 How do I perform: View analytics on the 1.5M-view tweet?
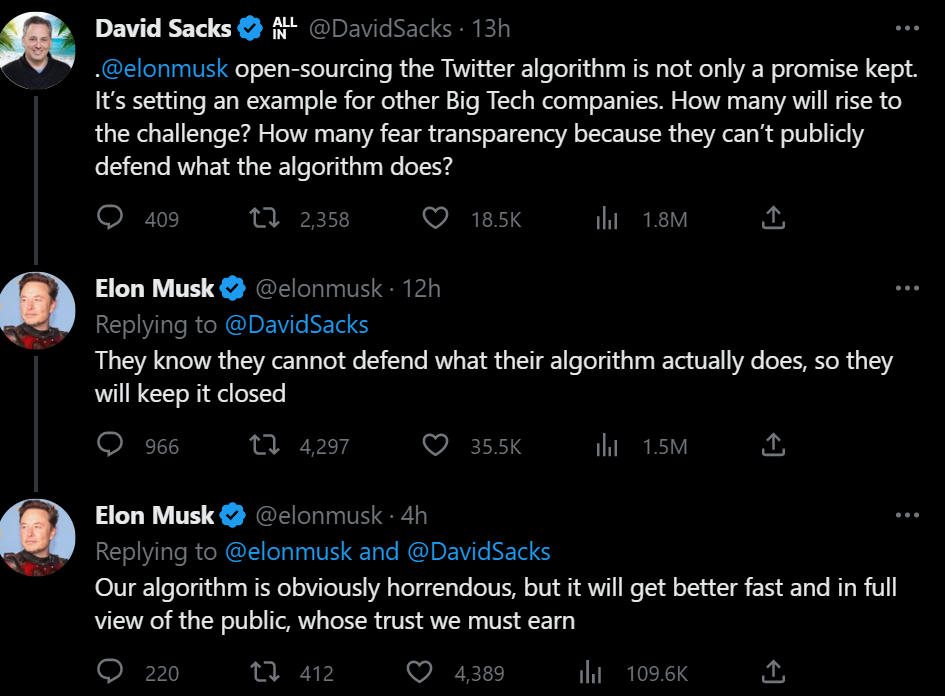[608, 445]
